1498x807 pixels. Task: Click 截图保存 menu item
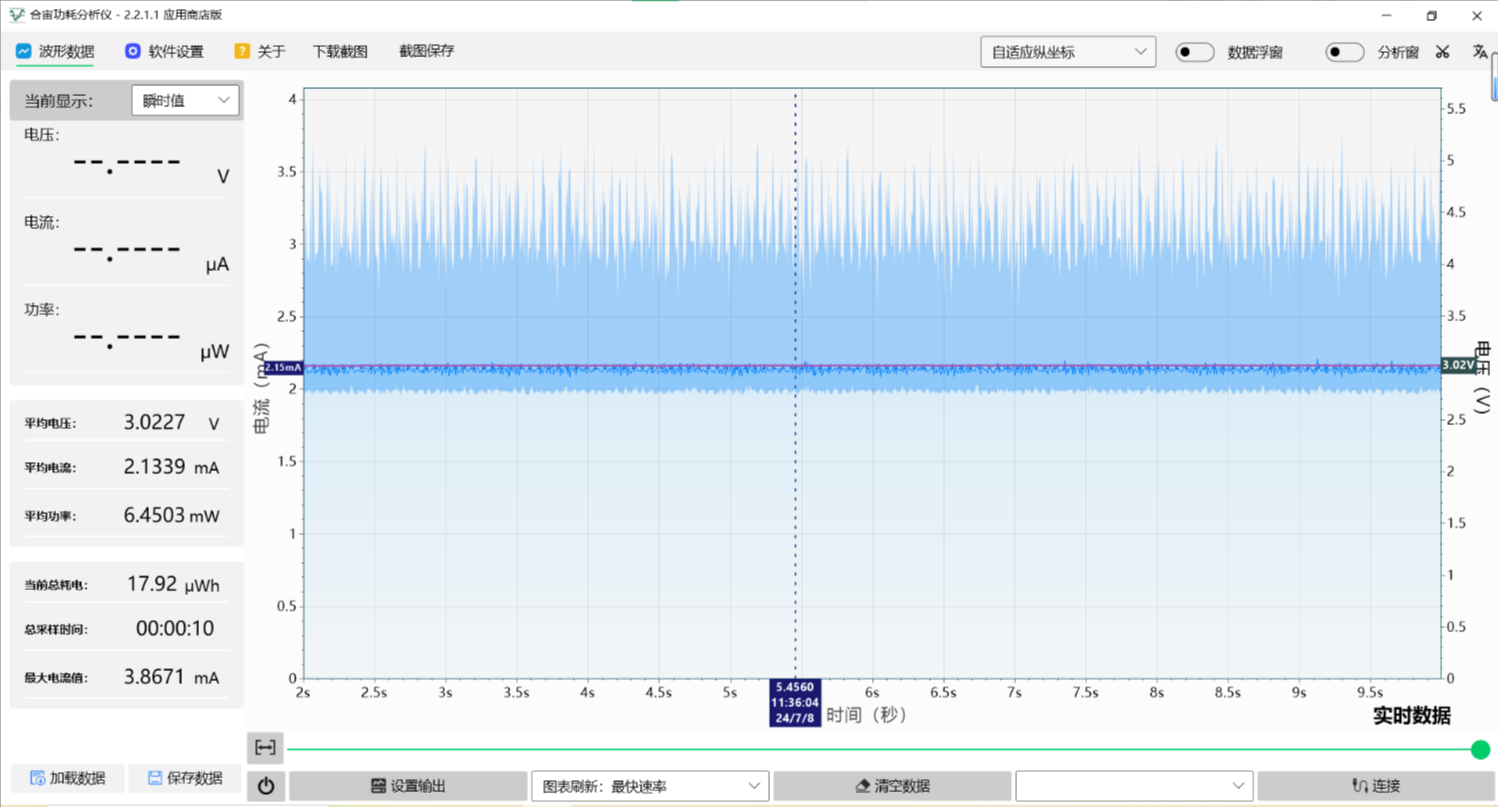(426, 51)
